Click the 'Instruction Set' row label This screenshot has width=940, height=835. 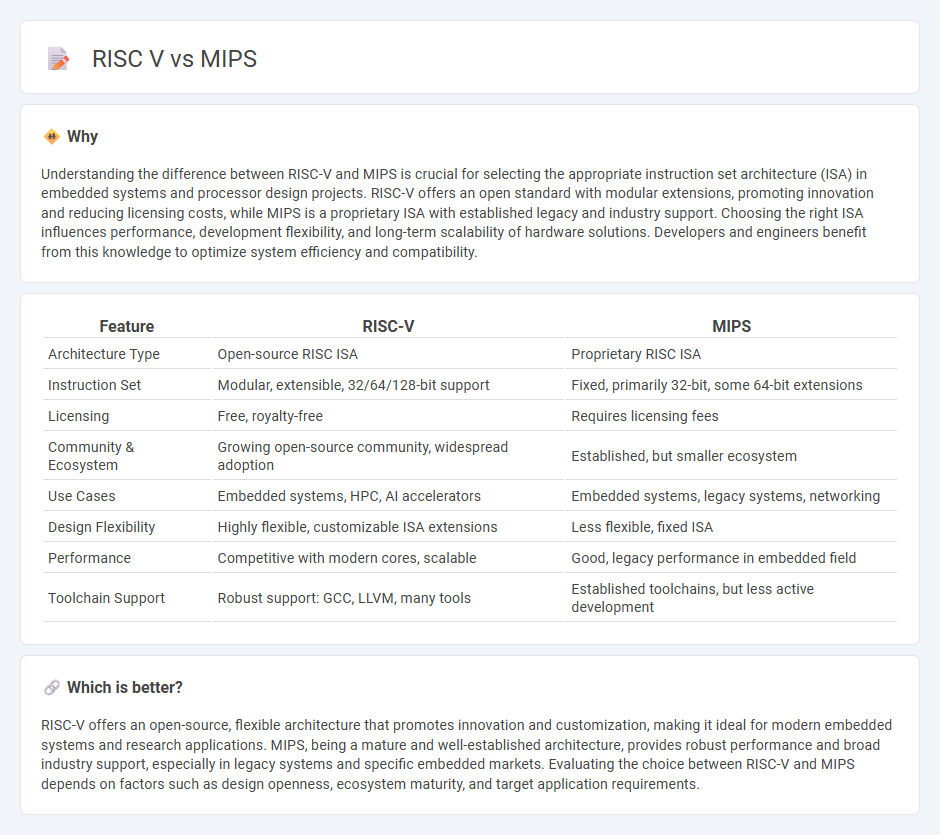[94, 385]
